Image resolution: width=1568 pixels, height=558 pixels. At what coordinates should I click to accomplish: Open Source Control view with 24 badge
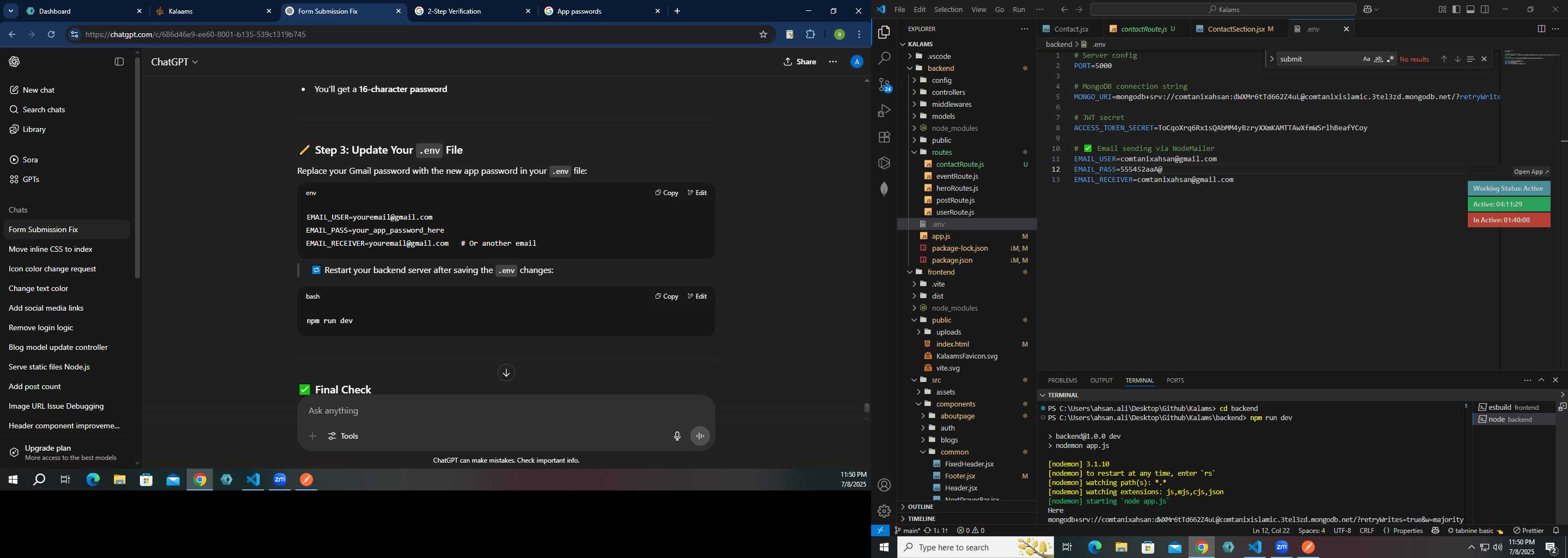point(884,84)
